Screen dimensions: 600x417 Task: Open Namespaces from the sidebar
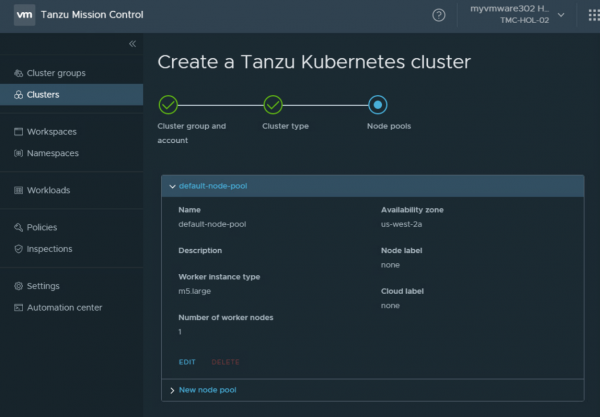coord(52,153)
